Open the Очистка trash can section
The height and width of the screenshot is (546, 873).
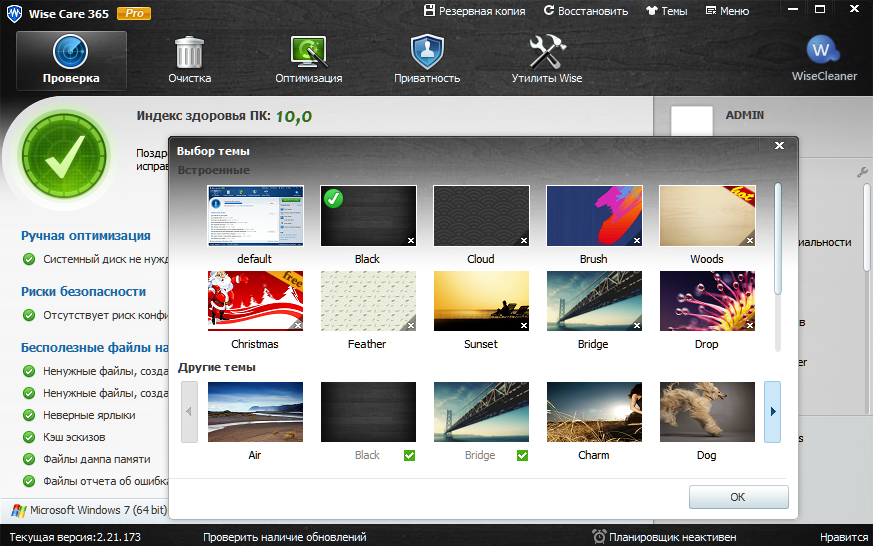tap(189, 60)
